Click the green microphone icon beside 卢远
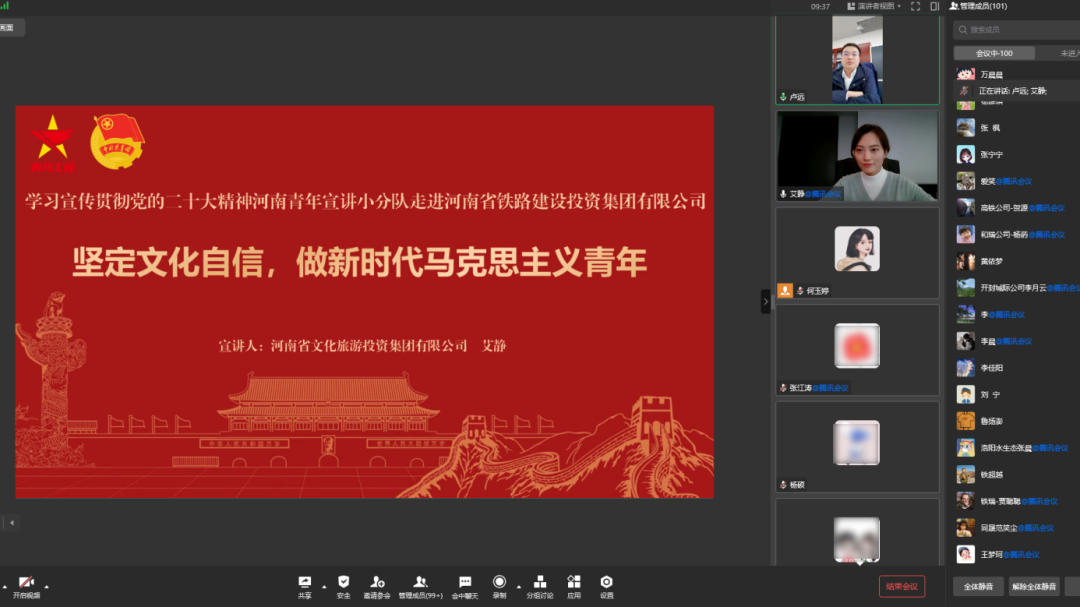Viewport: 1080px width, 607px height. tap(783, 97)
